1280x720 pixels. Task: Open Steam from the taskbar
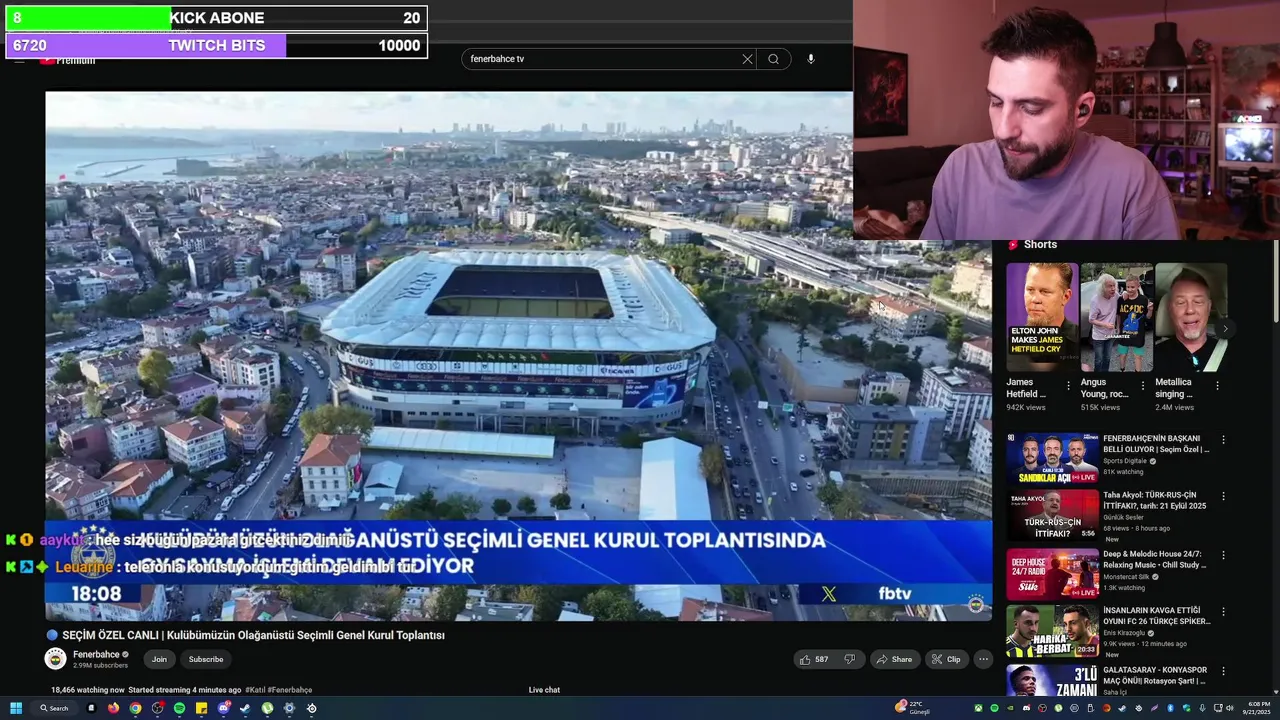[245, 708]
